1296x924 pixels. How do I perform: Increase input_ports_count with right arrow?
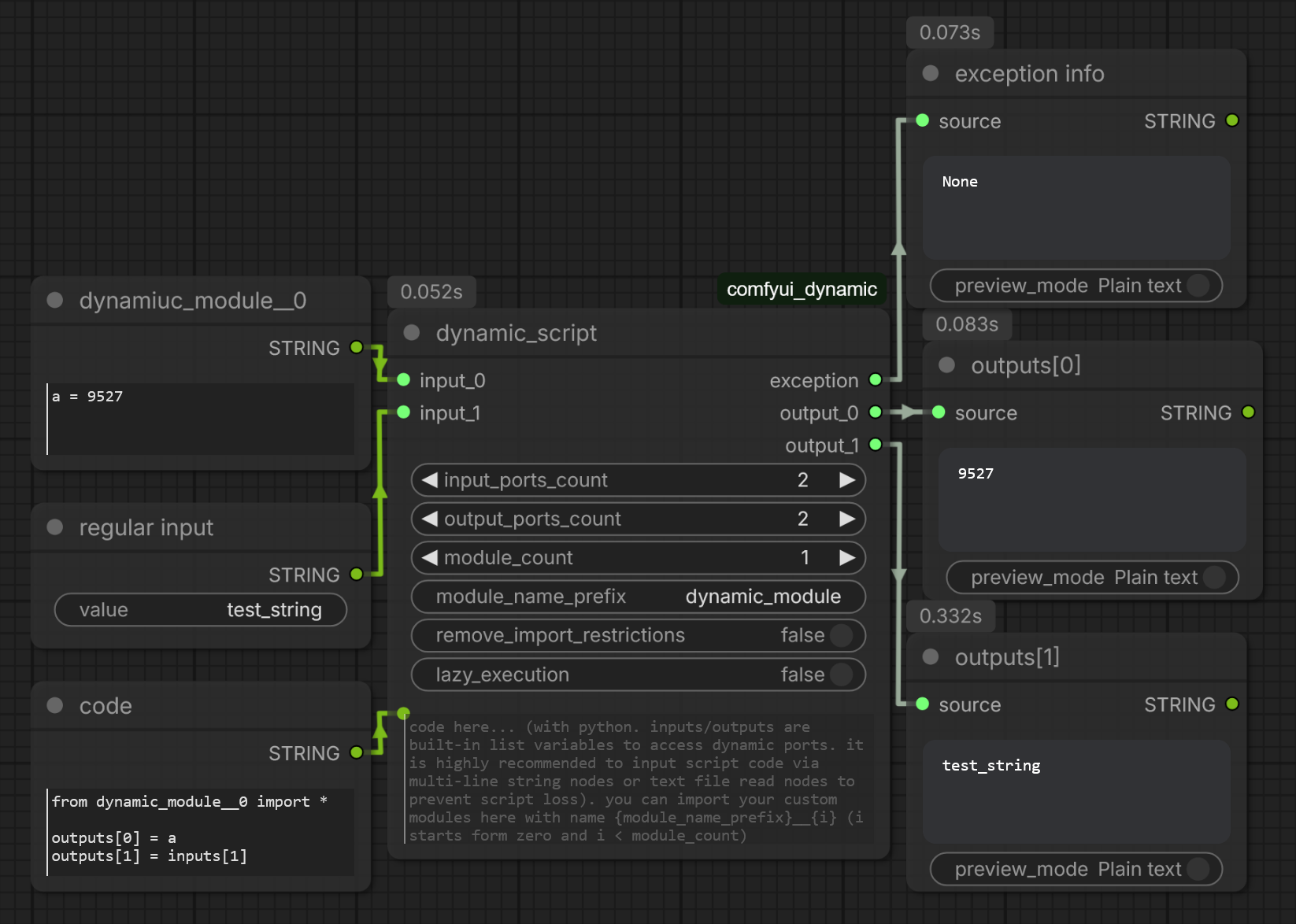pos(847,479)
